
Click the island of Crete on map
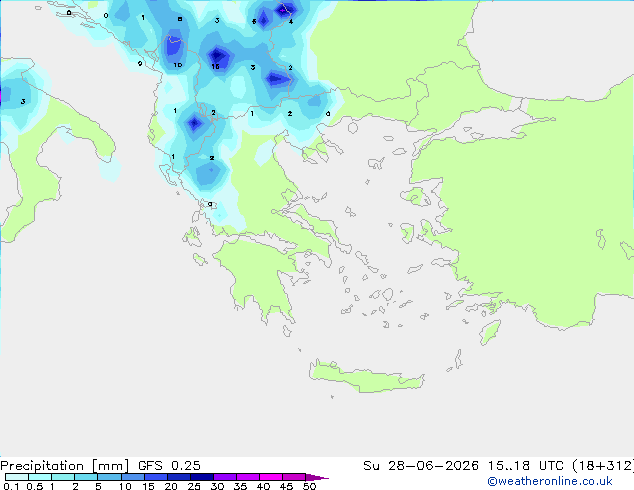[366, 376]
